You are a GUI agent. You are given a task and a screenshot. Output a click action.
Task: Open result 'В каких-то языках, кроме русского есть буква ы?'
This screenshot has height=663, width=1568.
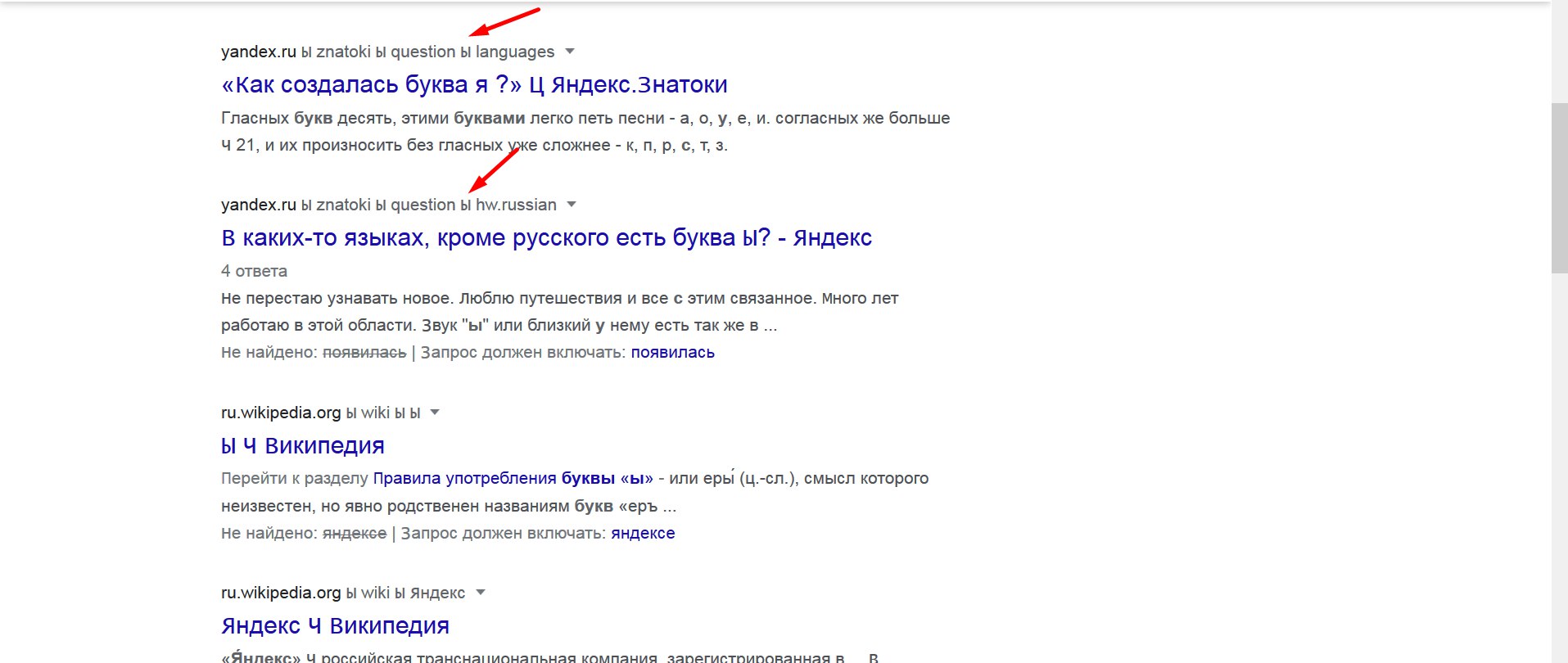(x=546, y=238)
